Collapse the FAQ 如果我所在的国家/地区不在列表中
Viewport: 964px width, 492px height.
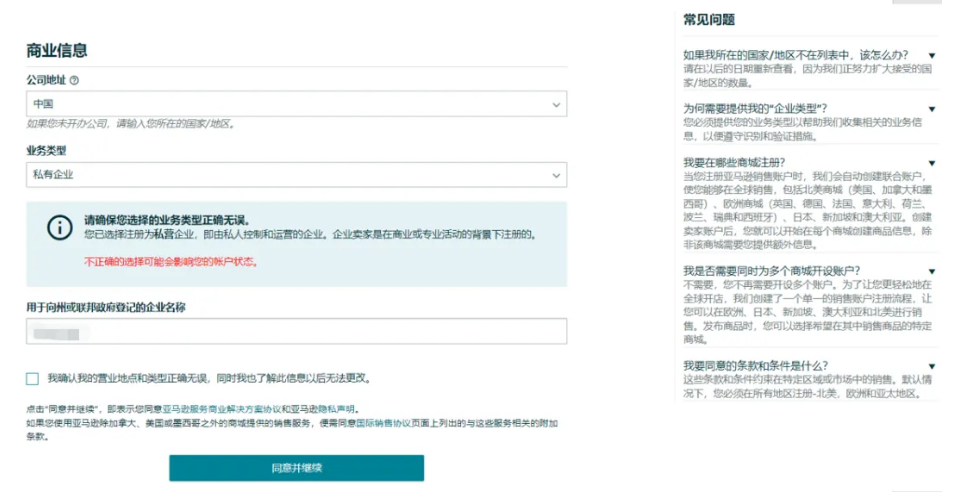point(932,56)
